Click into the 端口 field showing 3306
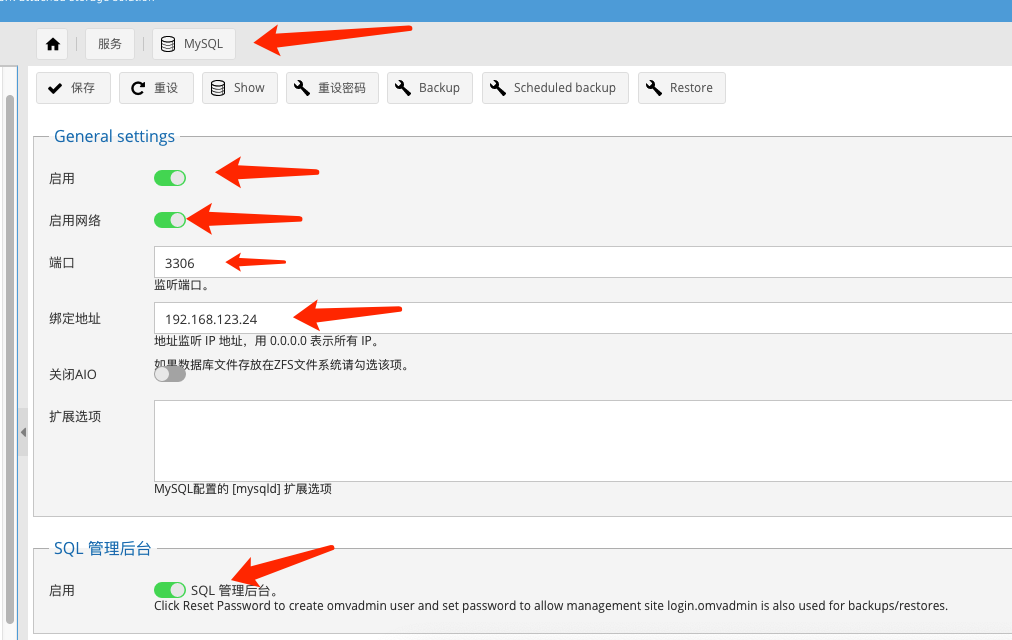The width and height of the screenshot is (1012, 640). tap(583, 263)
